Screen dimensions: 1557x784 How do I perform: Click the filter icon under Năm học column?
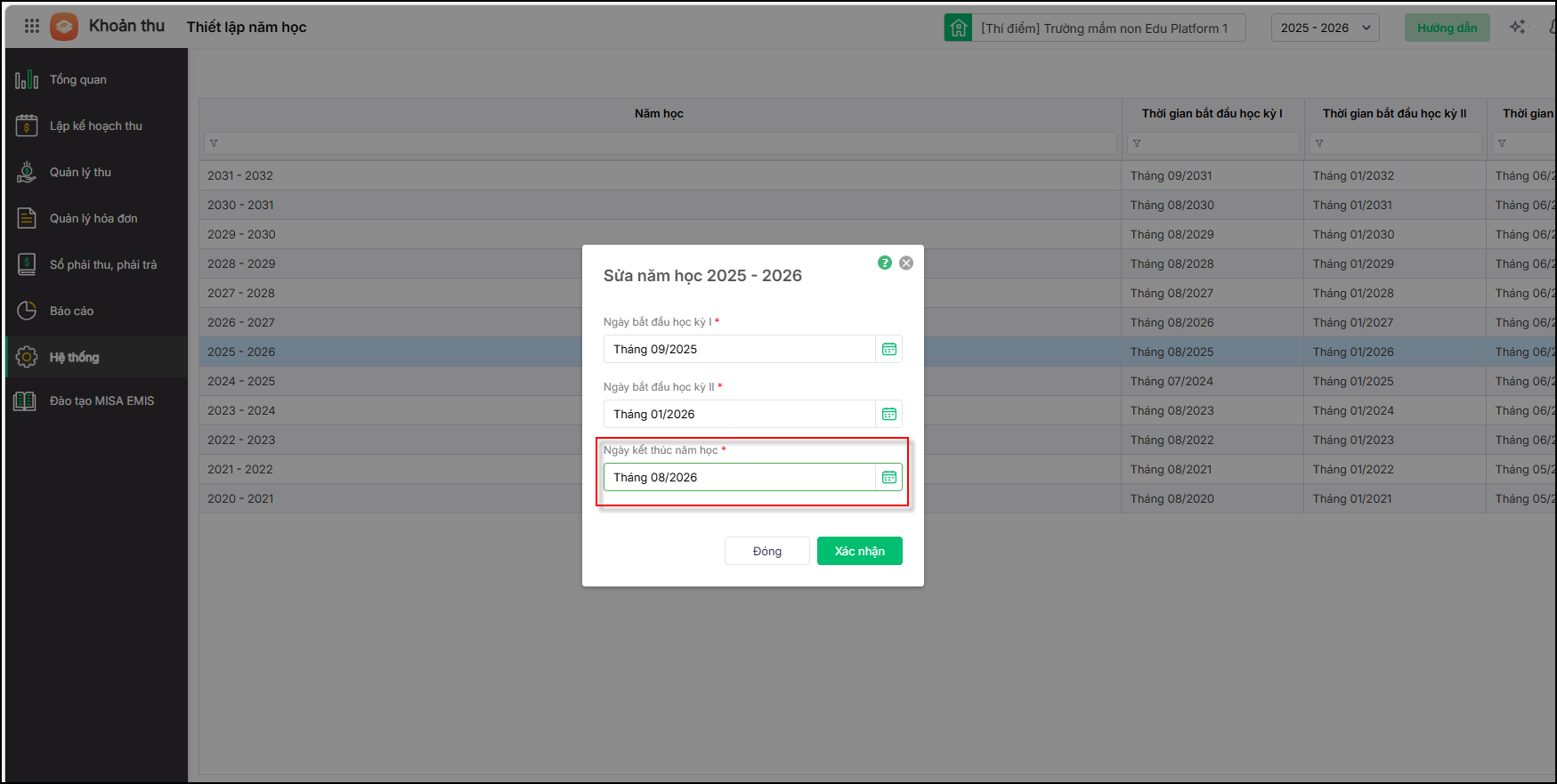click(x=214, y=143)
